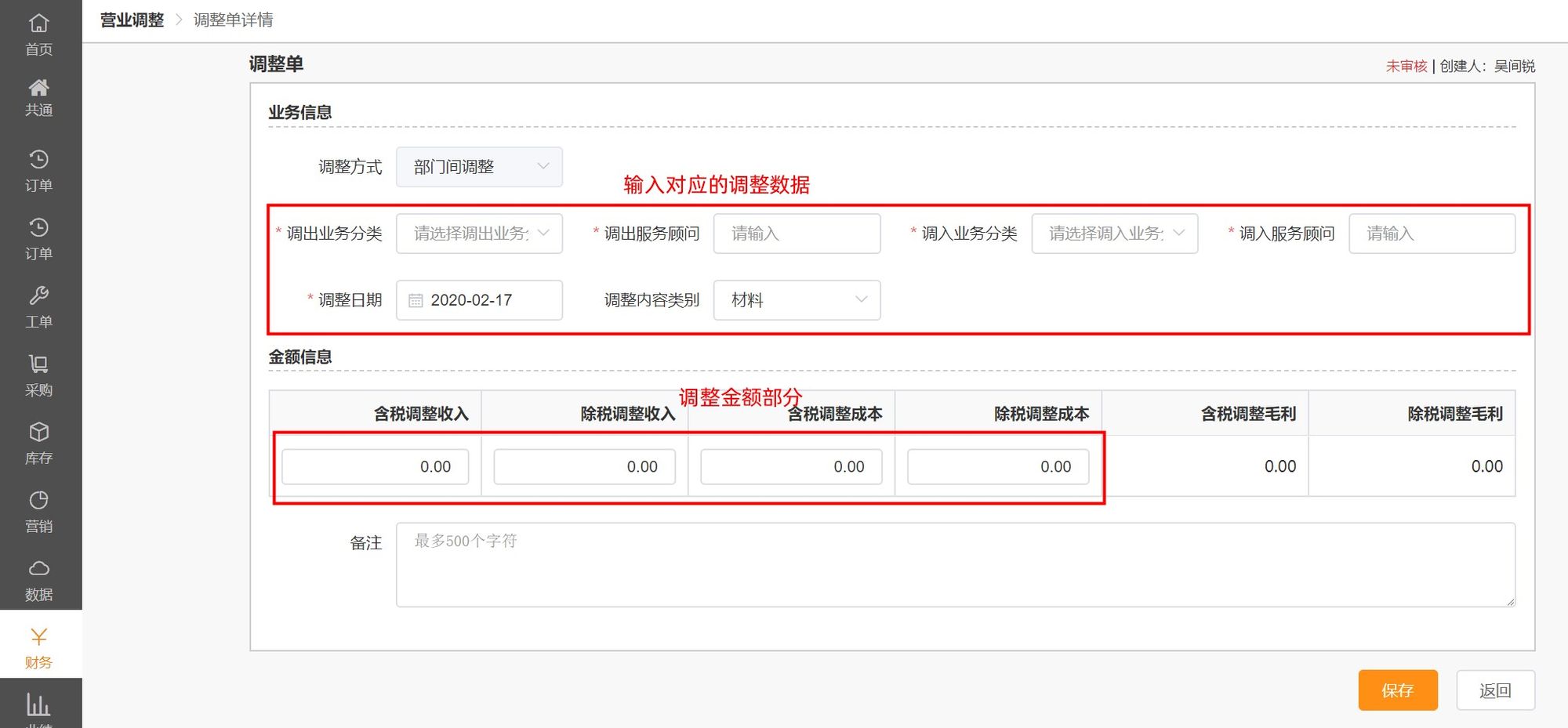Open the 数据 cloud icon

point(39,568)
